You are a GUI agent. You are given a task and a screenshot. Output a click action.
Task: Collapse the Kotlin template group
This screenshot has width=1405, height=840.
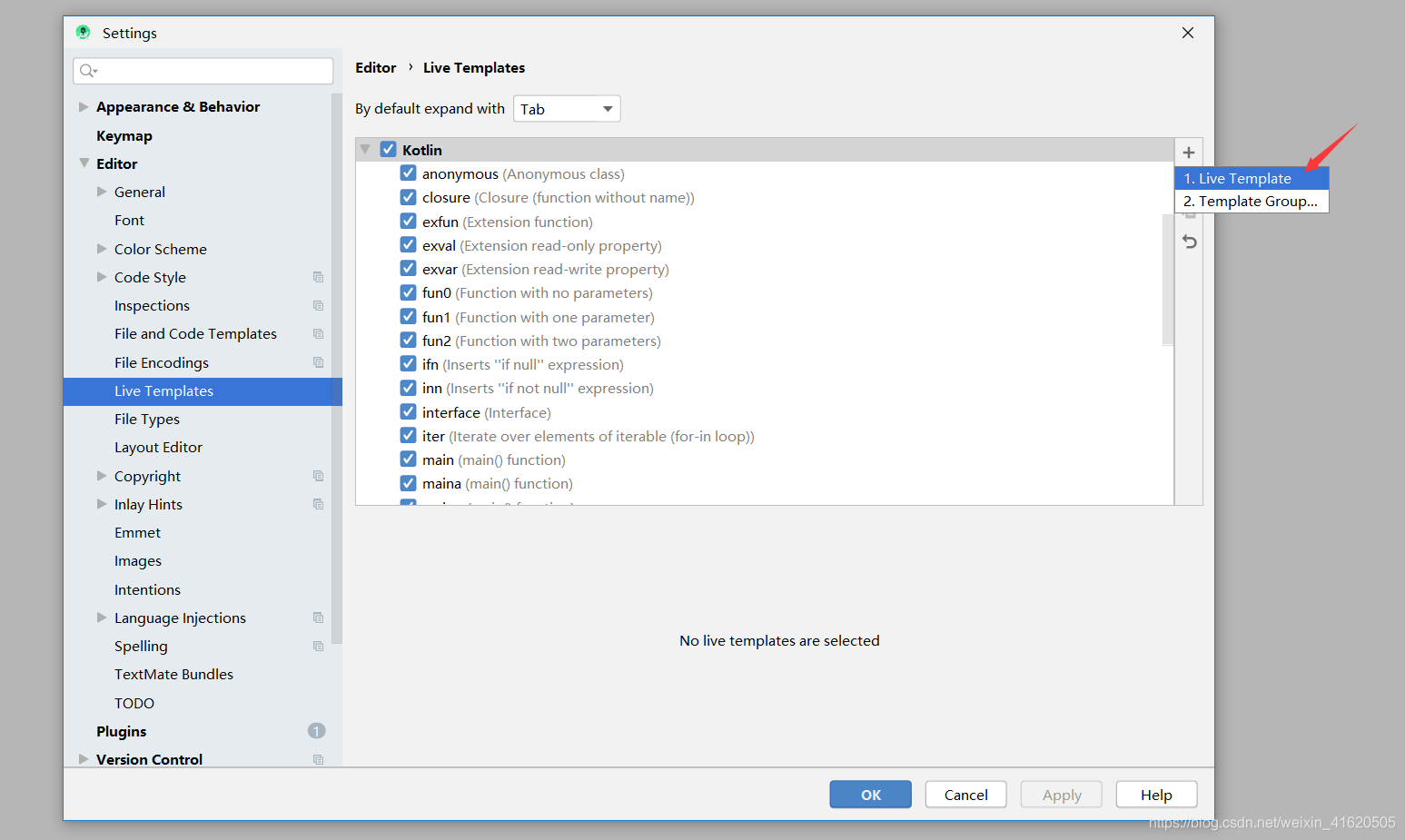(365, 149)
